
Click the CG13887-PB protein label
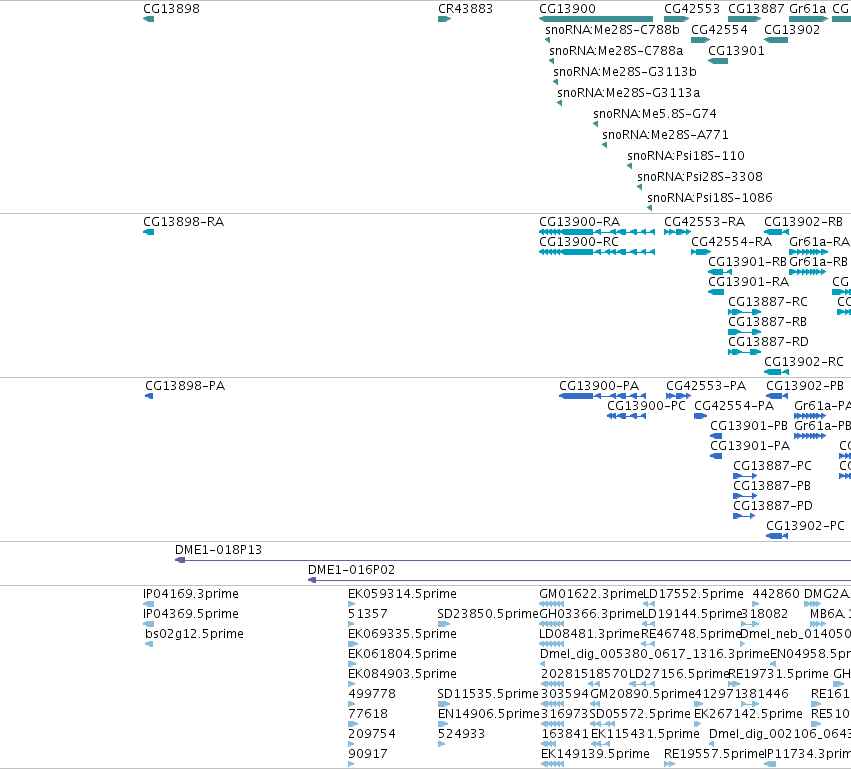tap(772, 486)
